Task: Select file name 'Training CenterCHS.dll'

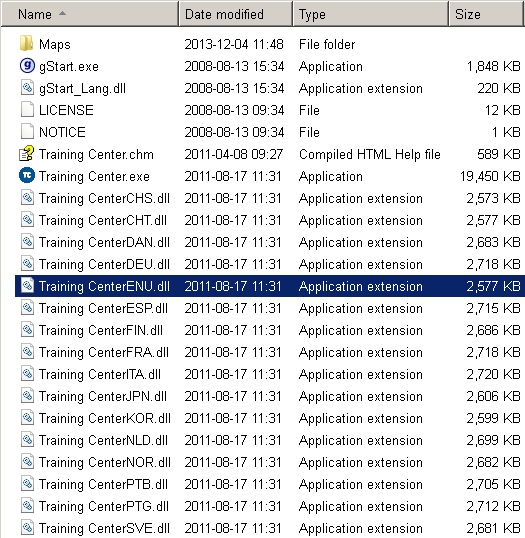Action: (x=104, y=198)
